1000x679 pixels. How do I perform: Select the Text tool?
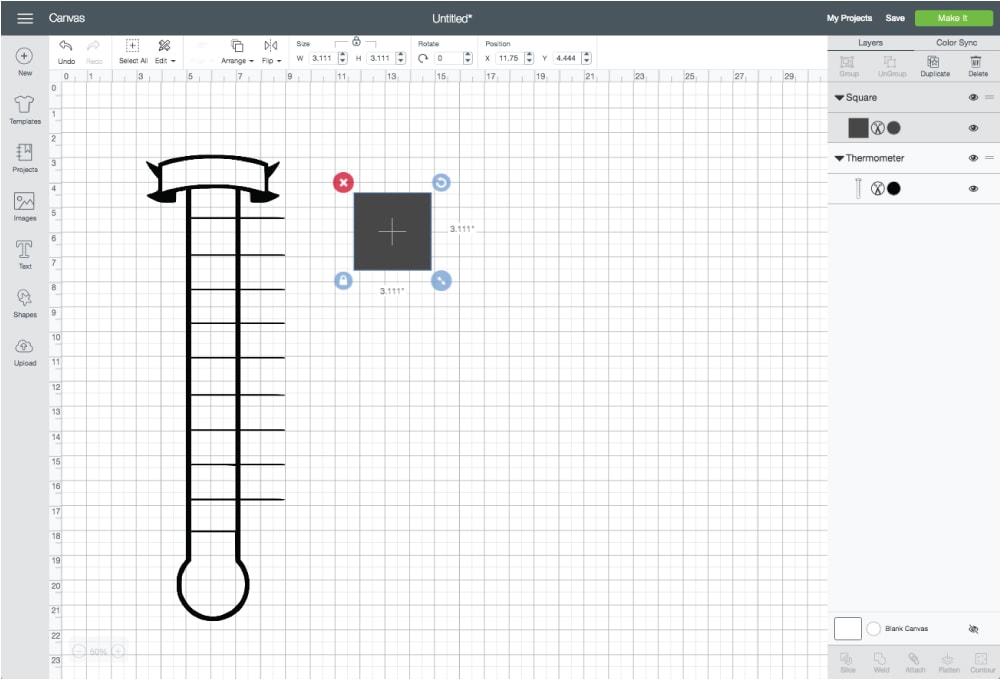pyautogui.click(x=25, y=253)
